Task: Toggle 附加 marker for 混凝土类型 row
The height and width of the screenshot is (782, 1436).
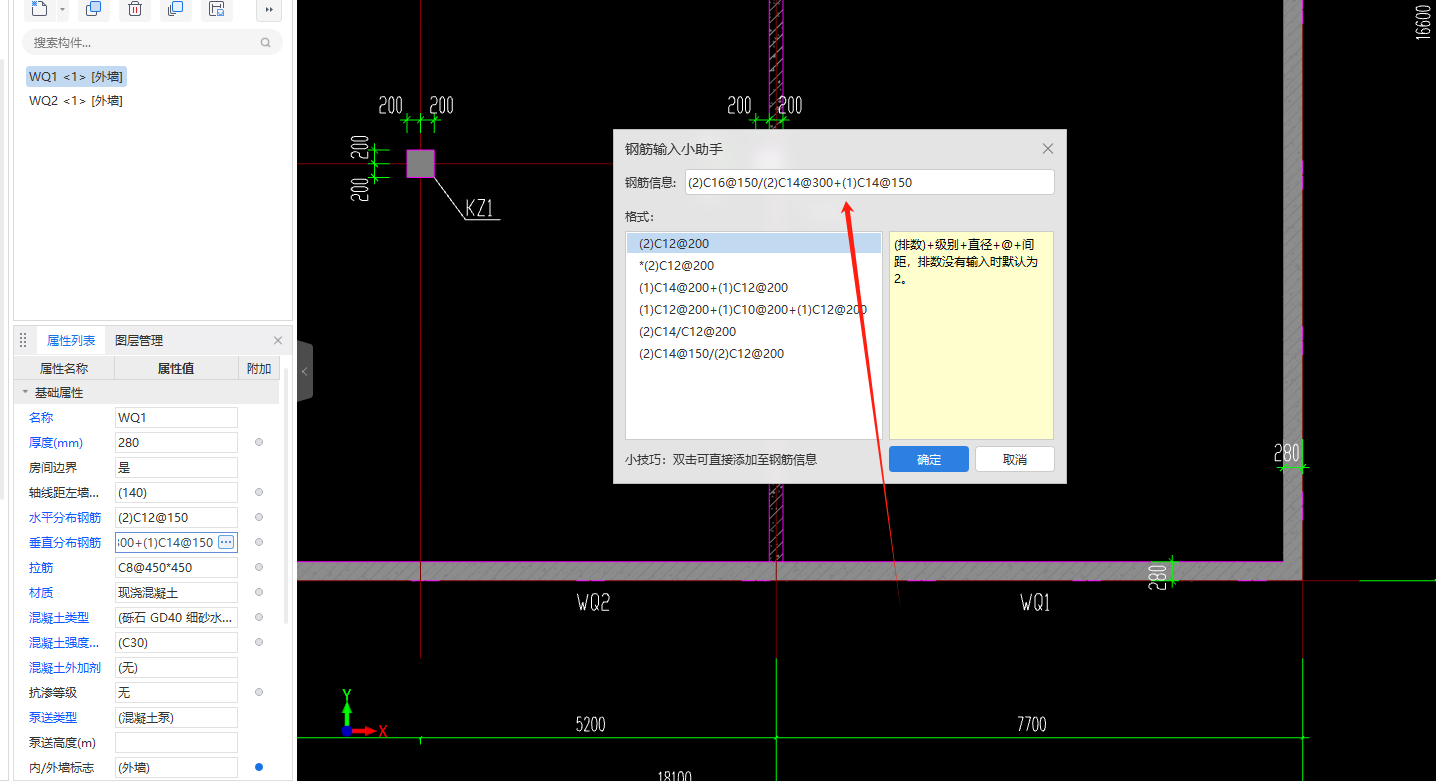Action: point(259,617)
